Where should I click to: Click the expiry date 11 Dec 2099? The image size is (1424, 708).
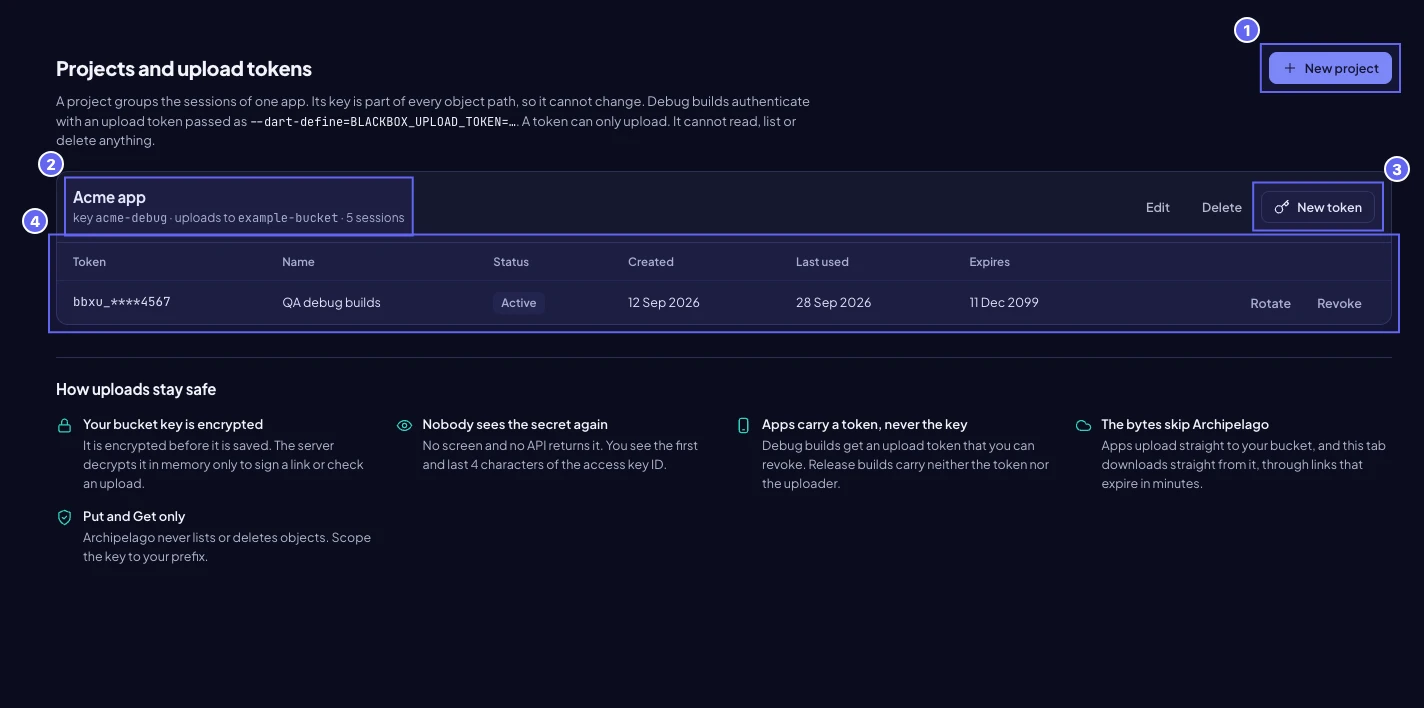[x=1004, y=302]
